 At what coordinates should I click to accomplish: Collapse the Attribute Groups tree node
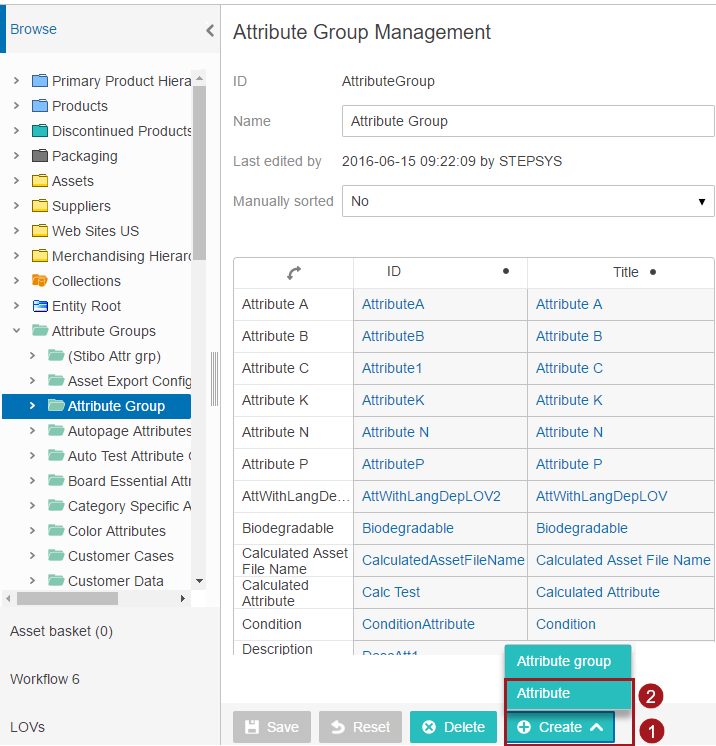[17, 331]
